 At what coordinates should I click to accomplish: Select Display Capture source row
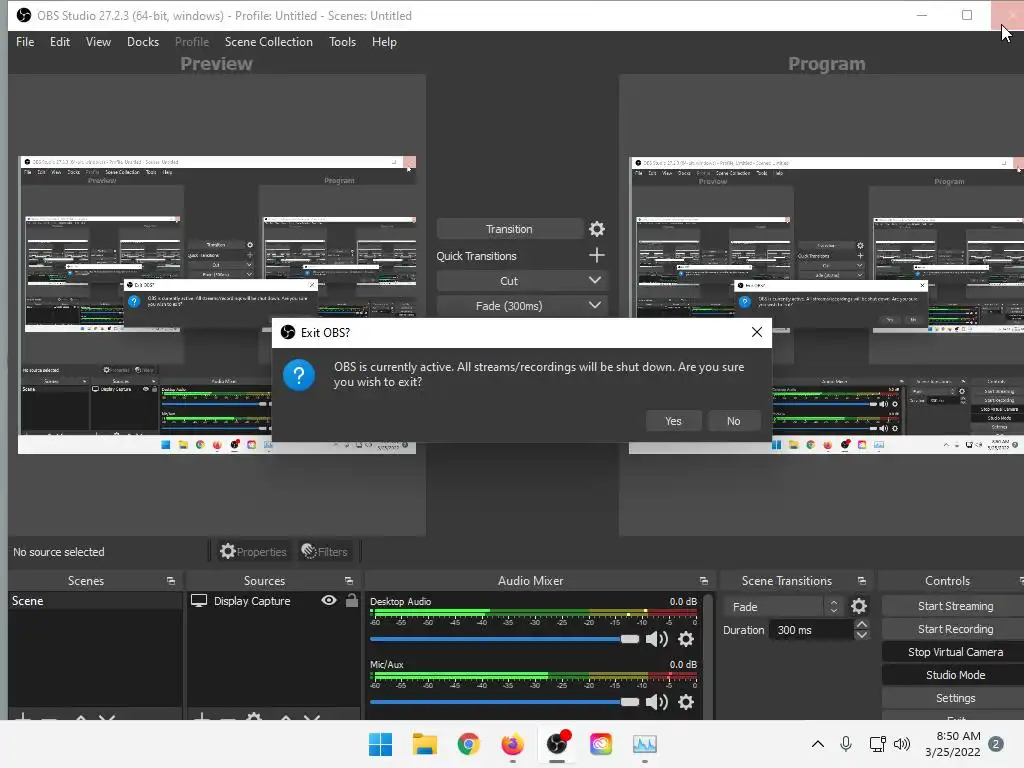pyautogui.click(x=273, y=601)
